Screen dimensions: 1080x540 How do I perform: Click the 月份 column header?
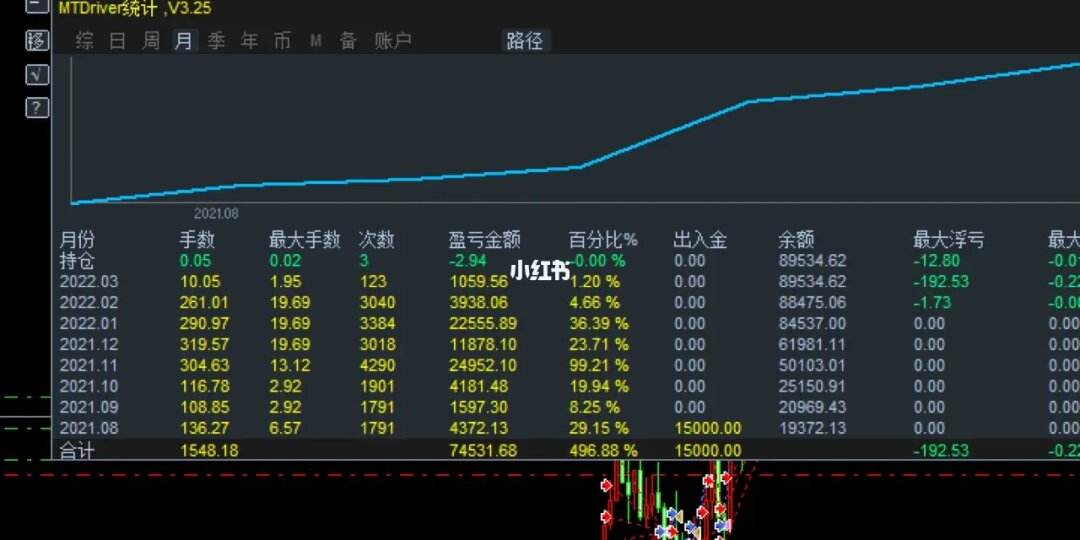[x=77, y=240]
